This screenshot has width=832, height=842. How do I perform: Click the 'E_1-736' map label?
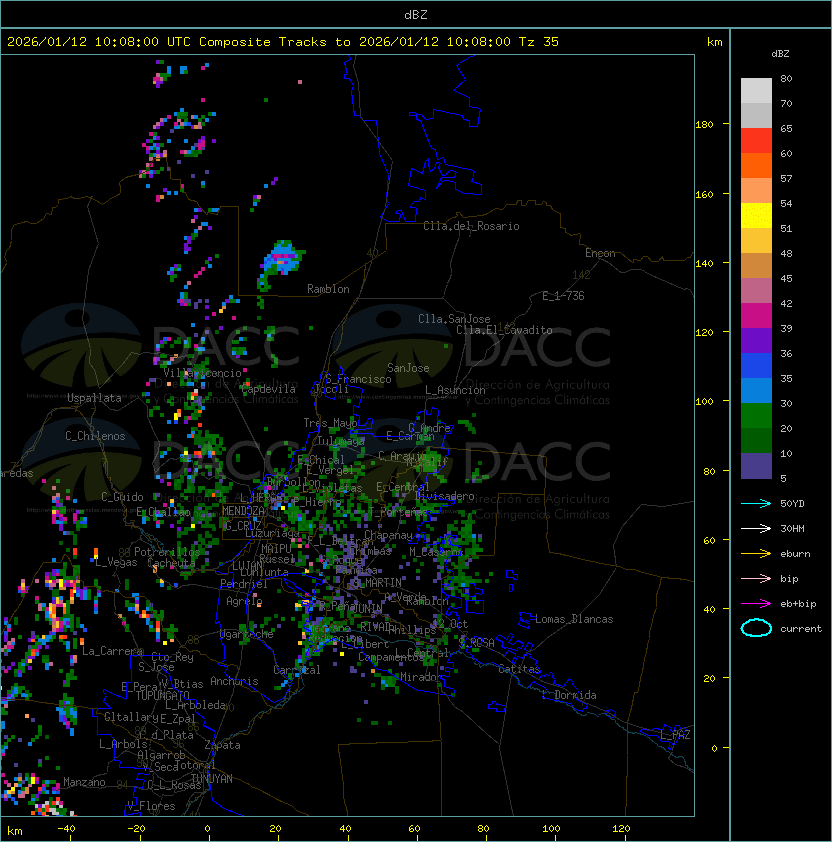tap(563, 296)
